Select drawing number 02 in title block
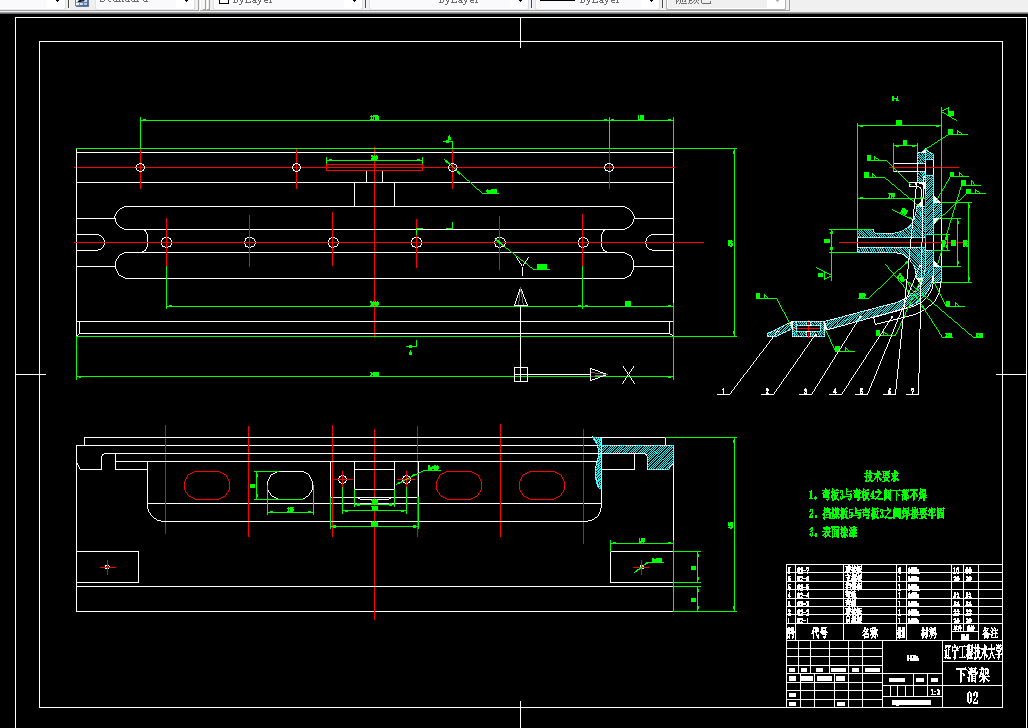The height and width of the screenshot is (728, 1028). pos(972,698)
